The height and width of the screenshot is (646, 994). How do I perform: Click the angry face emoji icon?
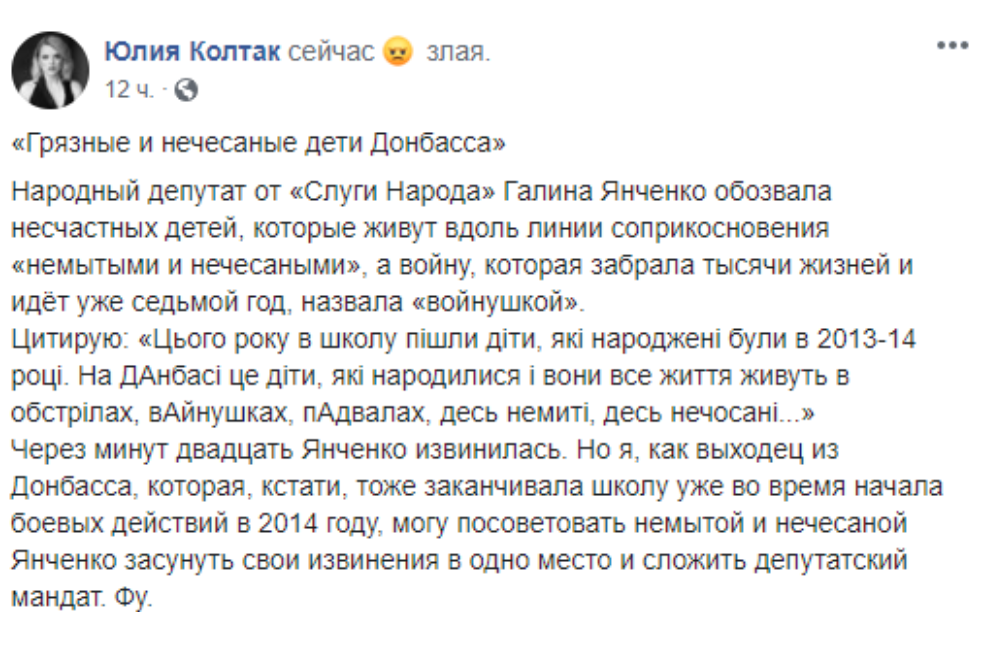point(398,51)
